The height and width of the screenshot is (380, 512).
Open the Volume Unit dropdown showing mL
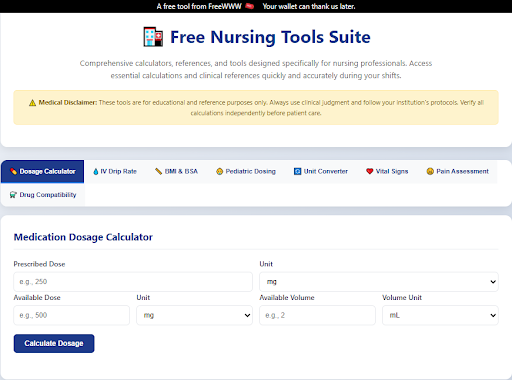click(x=440, y=315)
